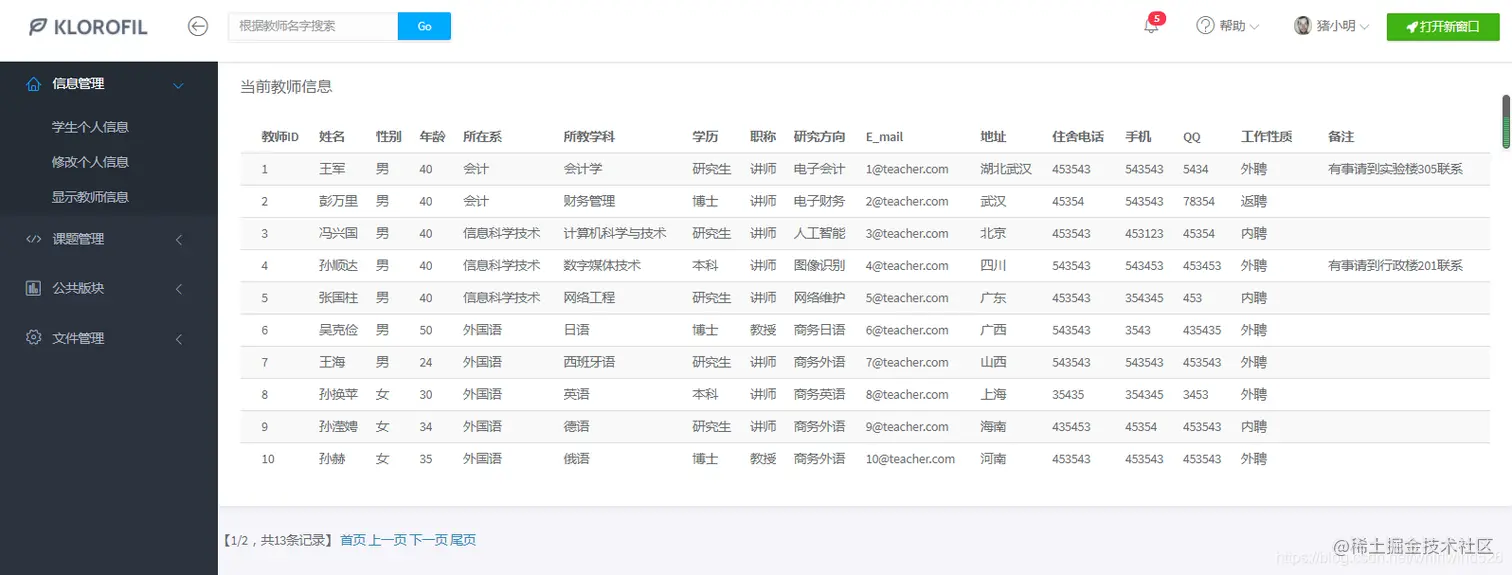Expand the 课题管理 chevron
The width and height of the screenshot is (1512, 575).
(x=179, y=240)
